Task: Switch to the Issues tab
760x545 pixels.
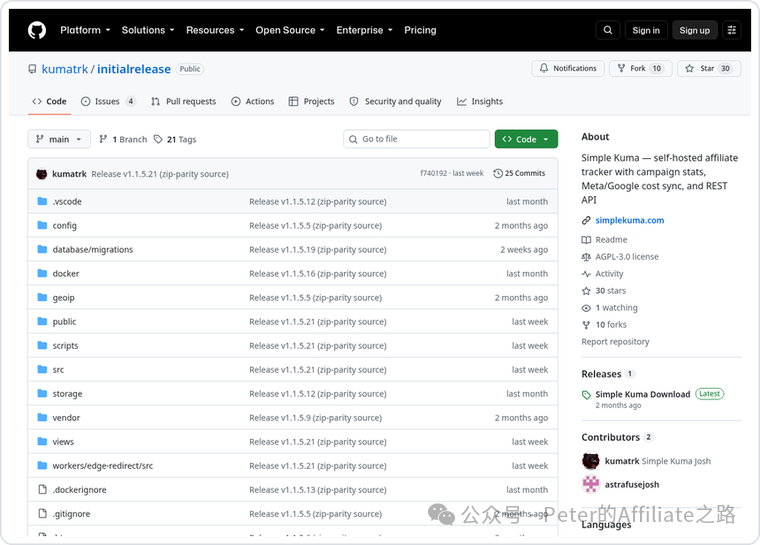Action: pos(108,101)
